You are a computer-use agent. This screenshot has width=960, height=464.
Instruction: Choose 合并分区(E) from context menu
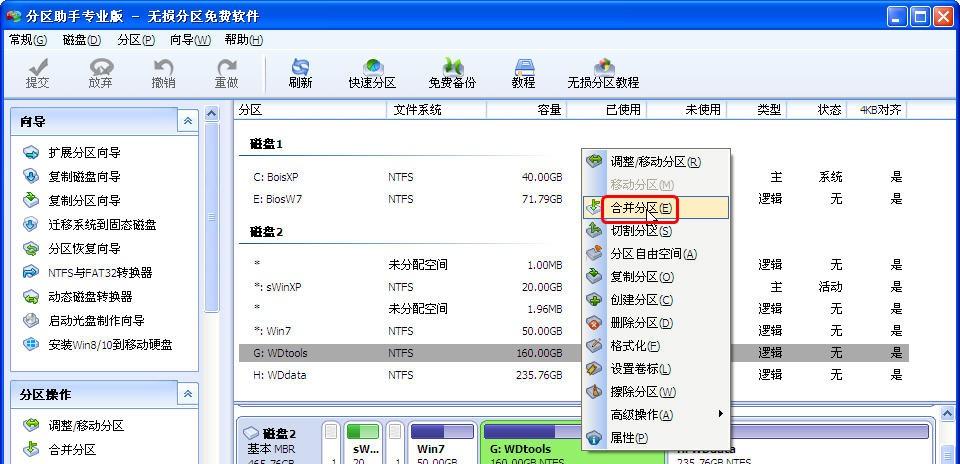pyautogui.click(x=656, y=208)
